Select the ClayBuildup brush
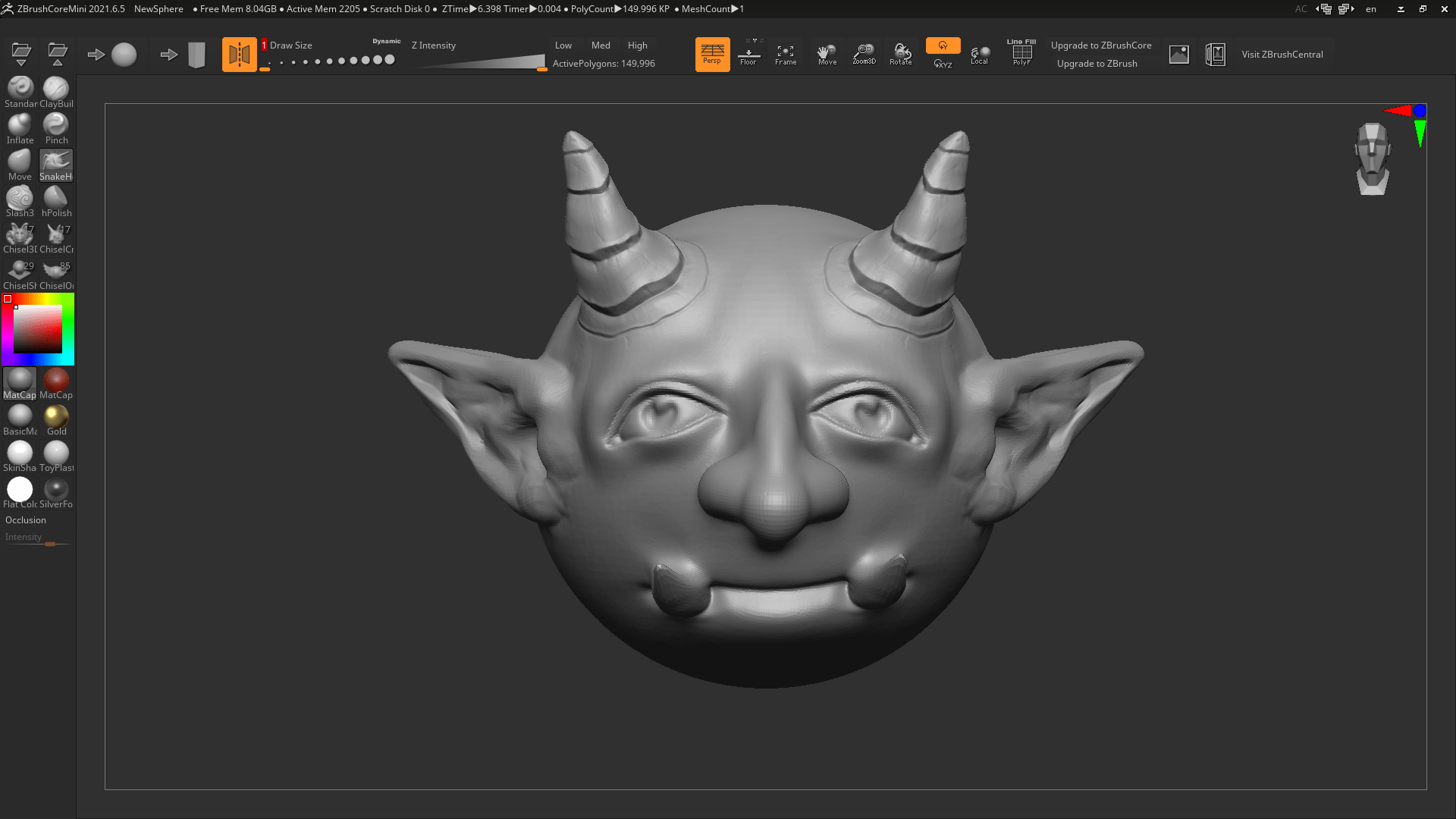 (x=56, y=88)
